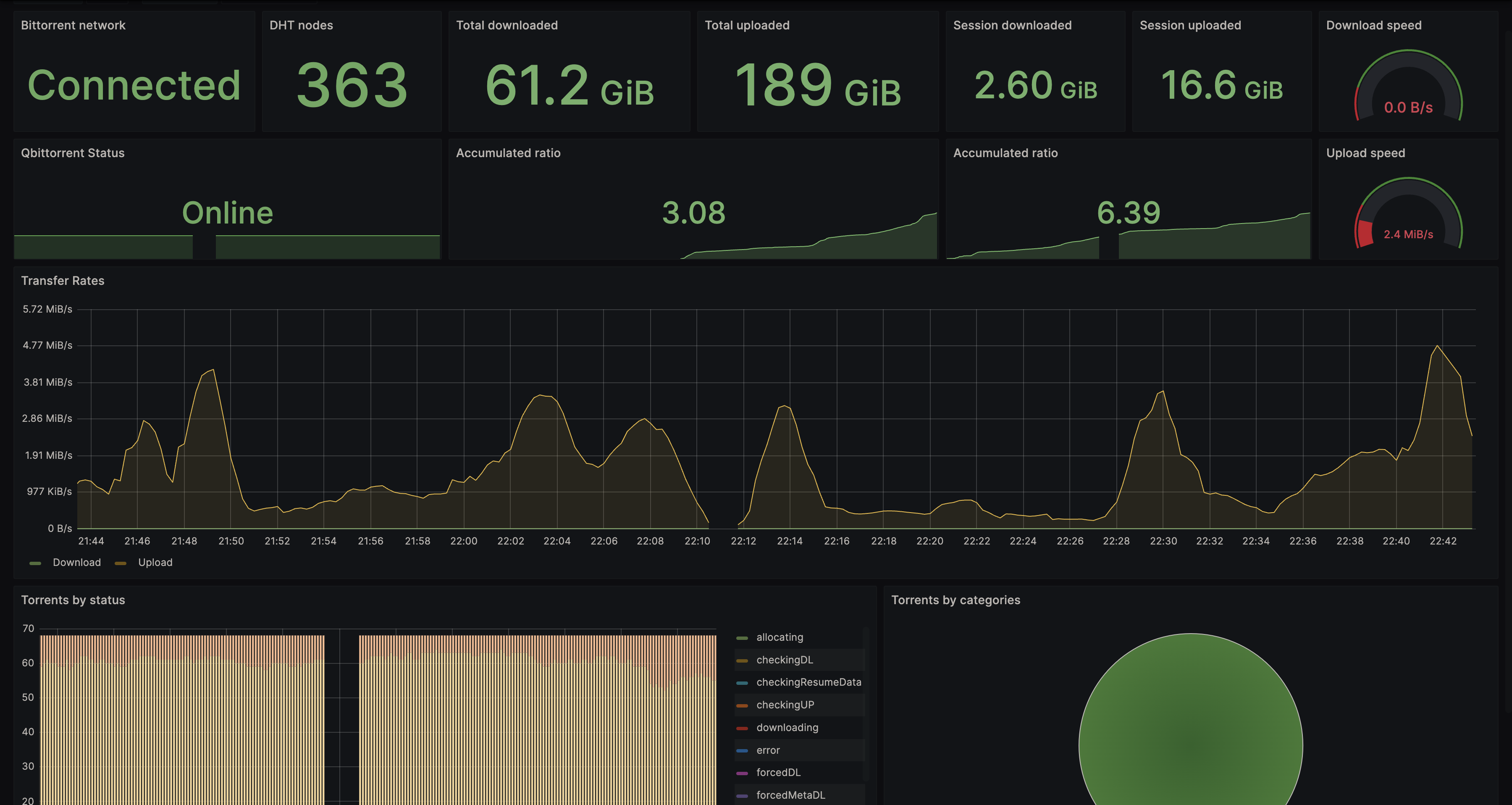
Task: Click the Upload legend color swatch
Action: click(120, 563)
